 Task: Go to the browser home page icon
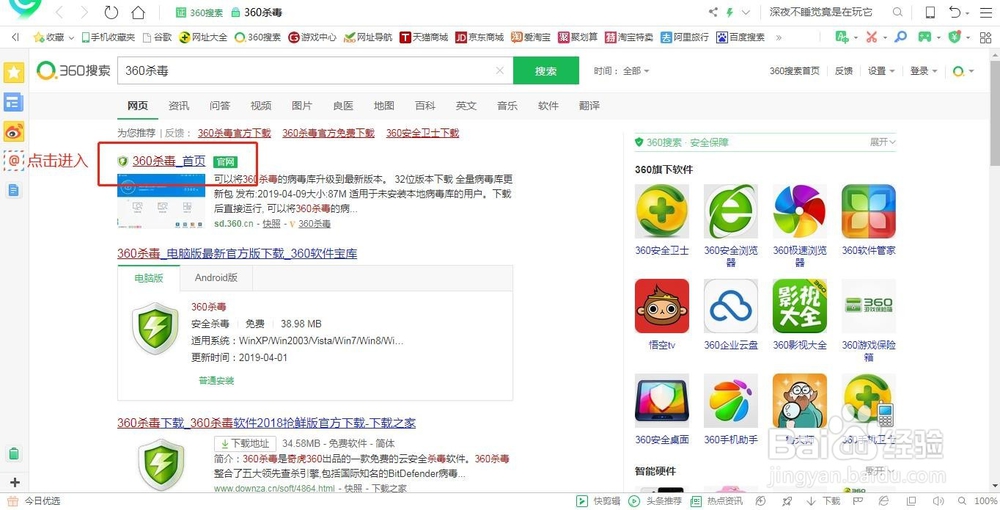(x=137, y=12)
